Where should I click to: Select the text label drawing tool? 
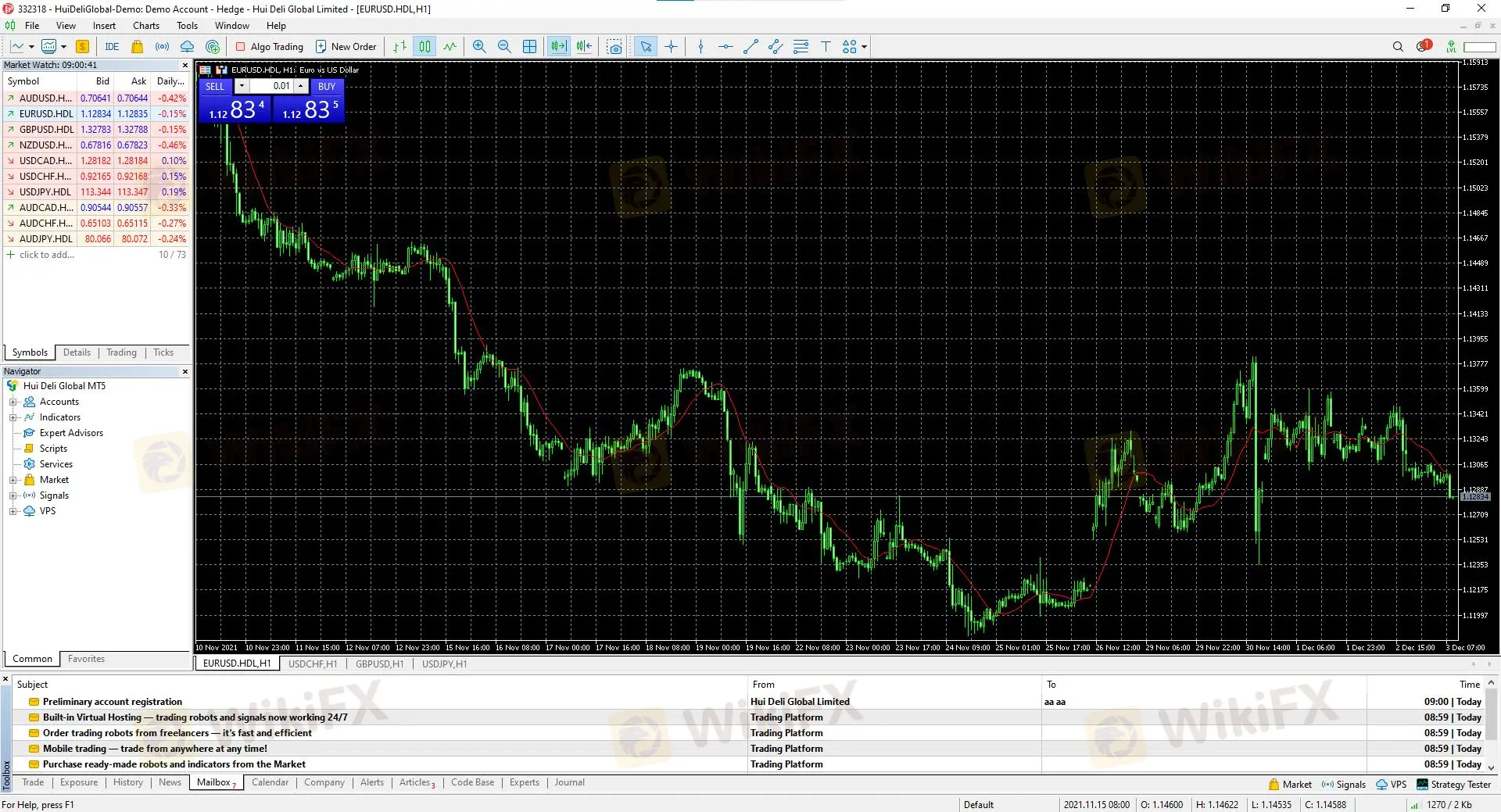(826, 47)
